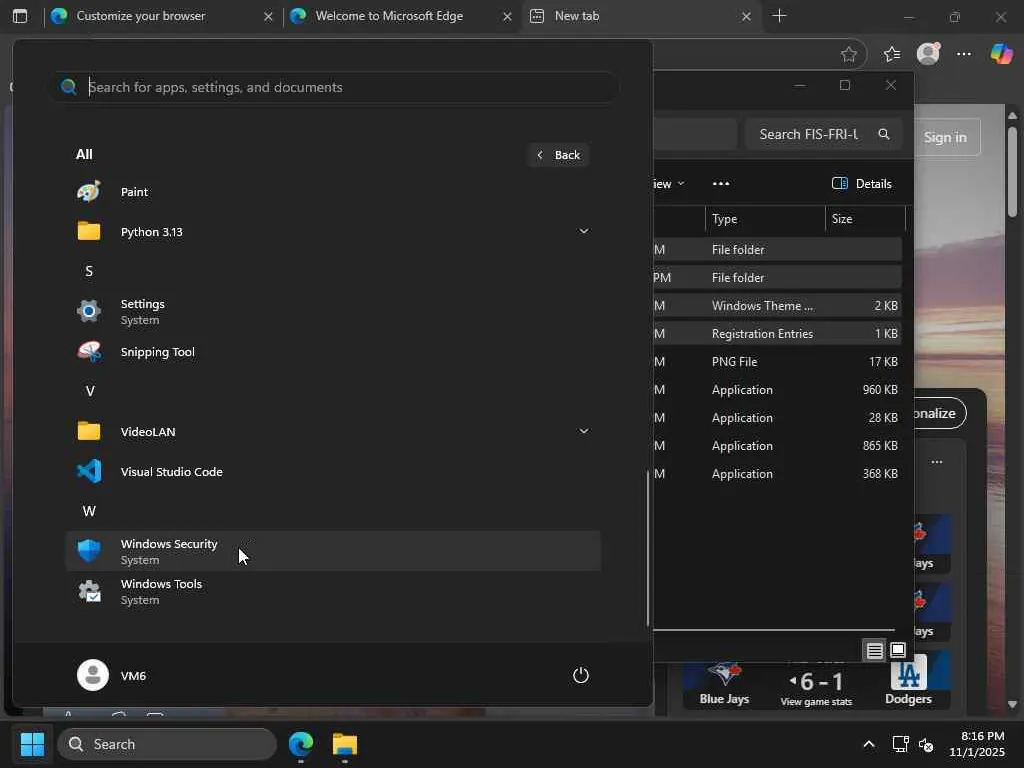The image size is (1024, 768).
Task: Open View game stats link
Action: pyautogui.click(x=816, y=702)
